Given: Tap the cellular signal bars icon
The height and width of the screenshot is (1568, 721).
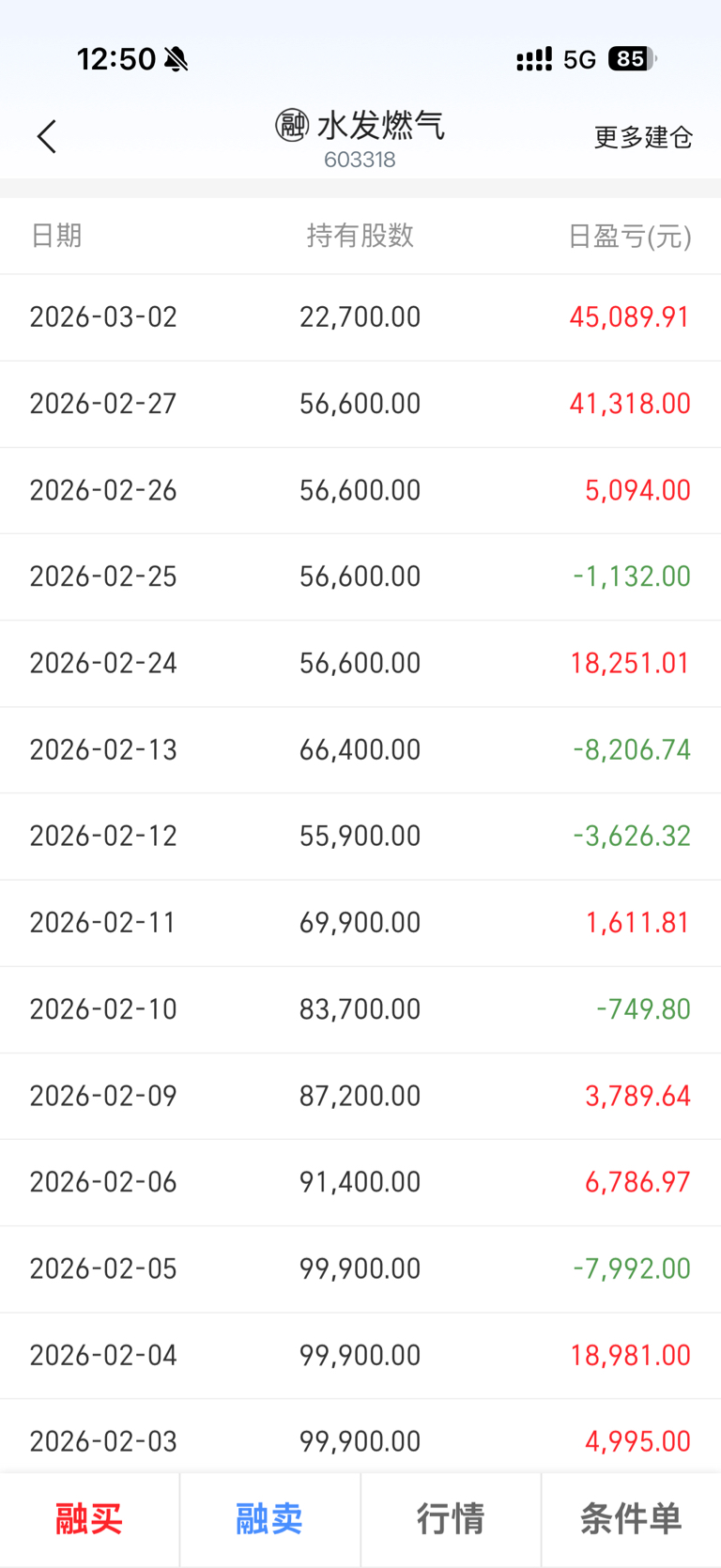Looking at the screenshot, I should [x=534, y=60].
